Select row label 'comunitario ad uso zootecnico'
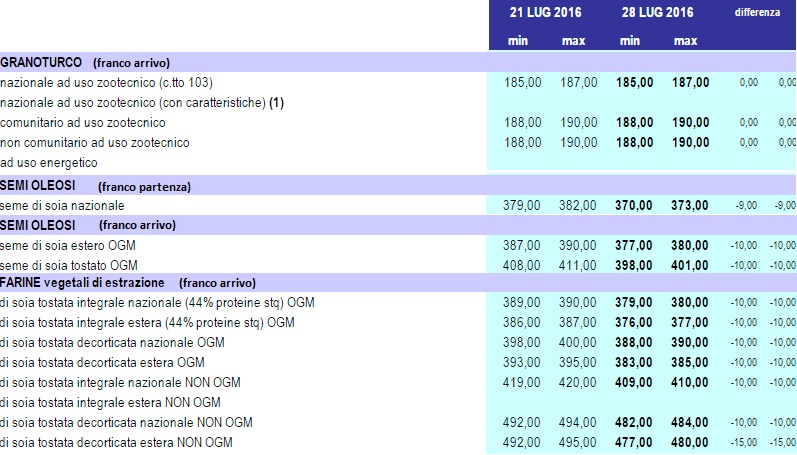Viewport: 797px width, 455px height. coord(82,123)
